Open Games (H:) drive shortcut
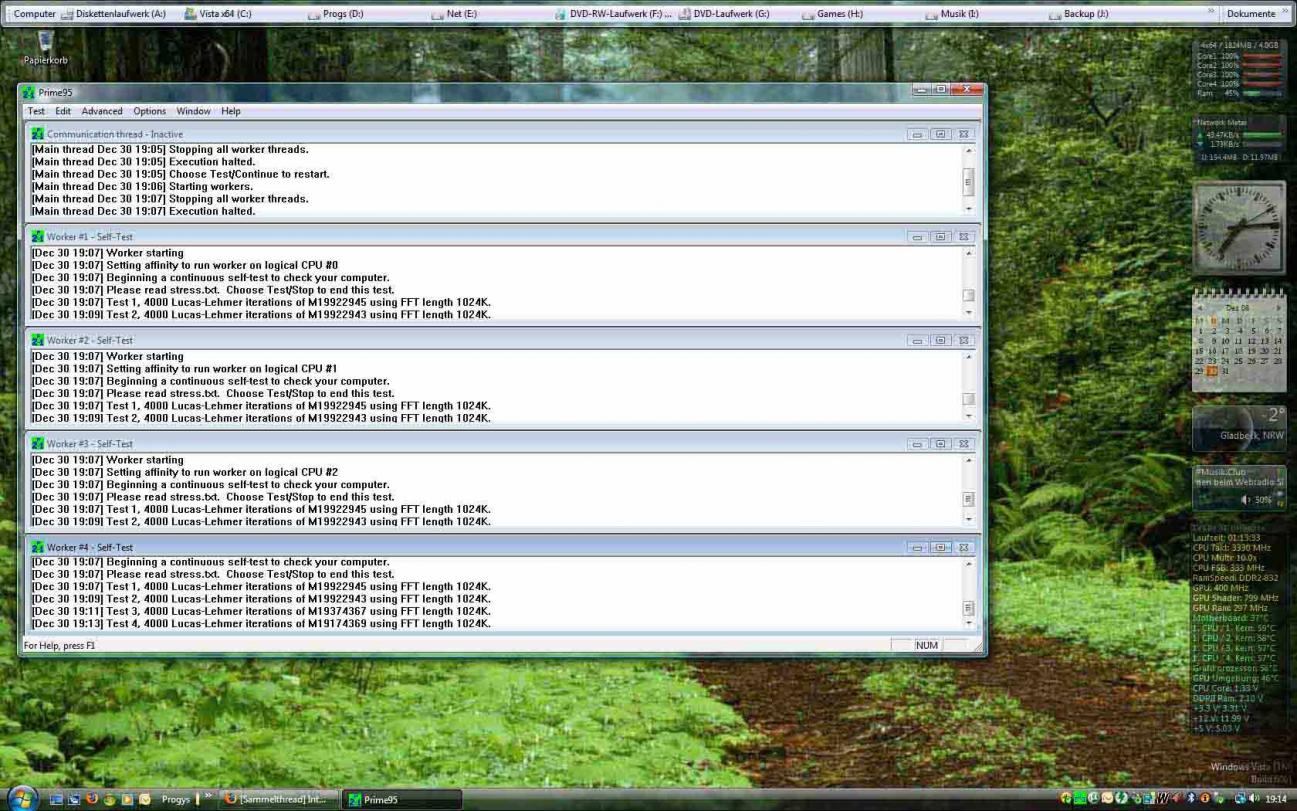The width and height of the screenshot is (1297, 811). click(832, 14)
